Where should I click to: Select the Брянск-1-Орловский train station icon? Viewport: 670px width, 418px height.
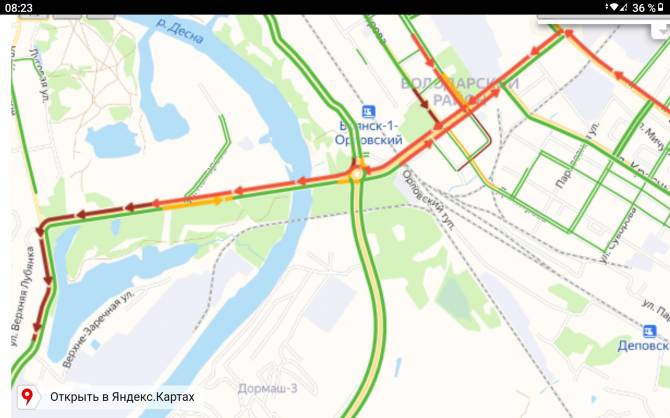(x=368, y=112)
